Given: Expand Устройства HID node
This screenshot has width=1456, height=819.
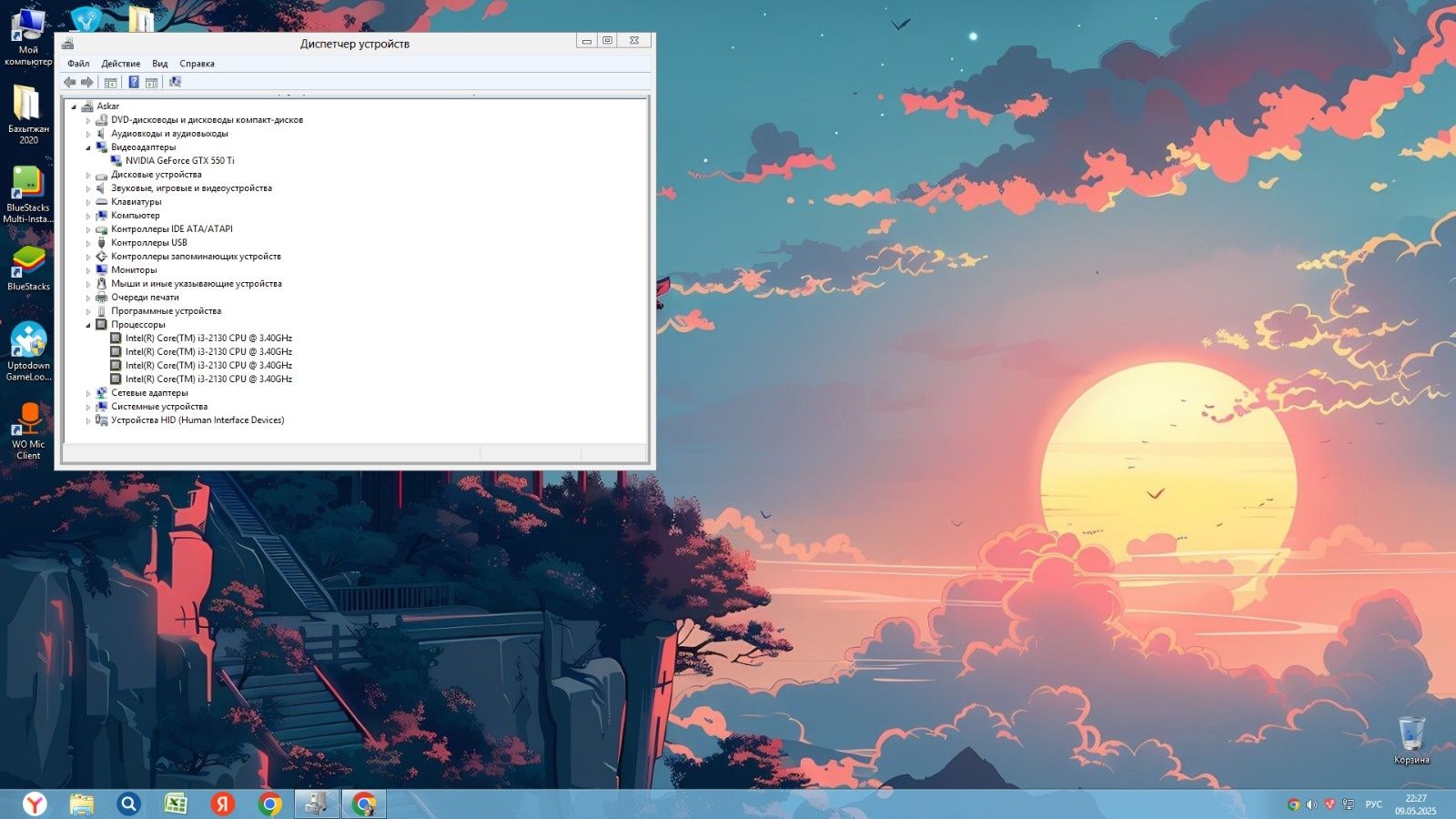Looking at the screenshot, I should click(88, 420).
